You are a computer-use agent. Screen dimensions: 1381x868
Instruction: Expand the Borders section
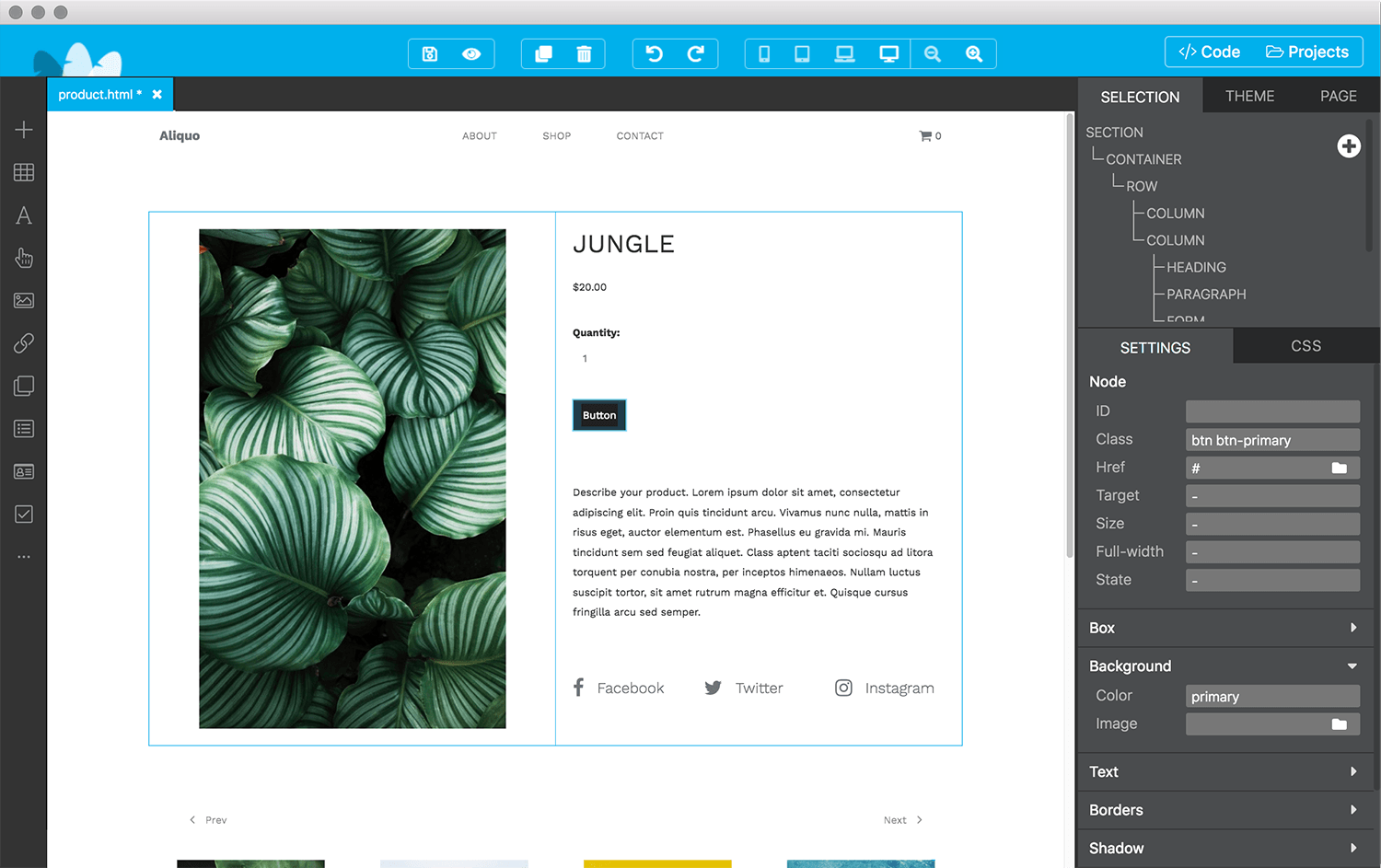pos(1352,810)
